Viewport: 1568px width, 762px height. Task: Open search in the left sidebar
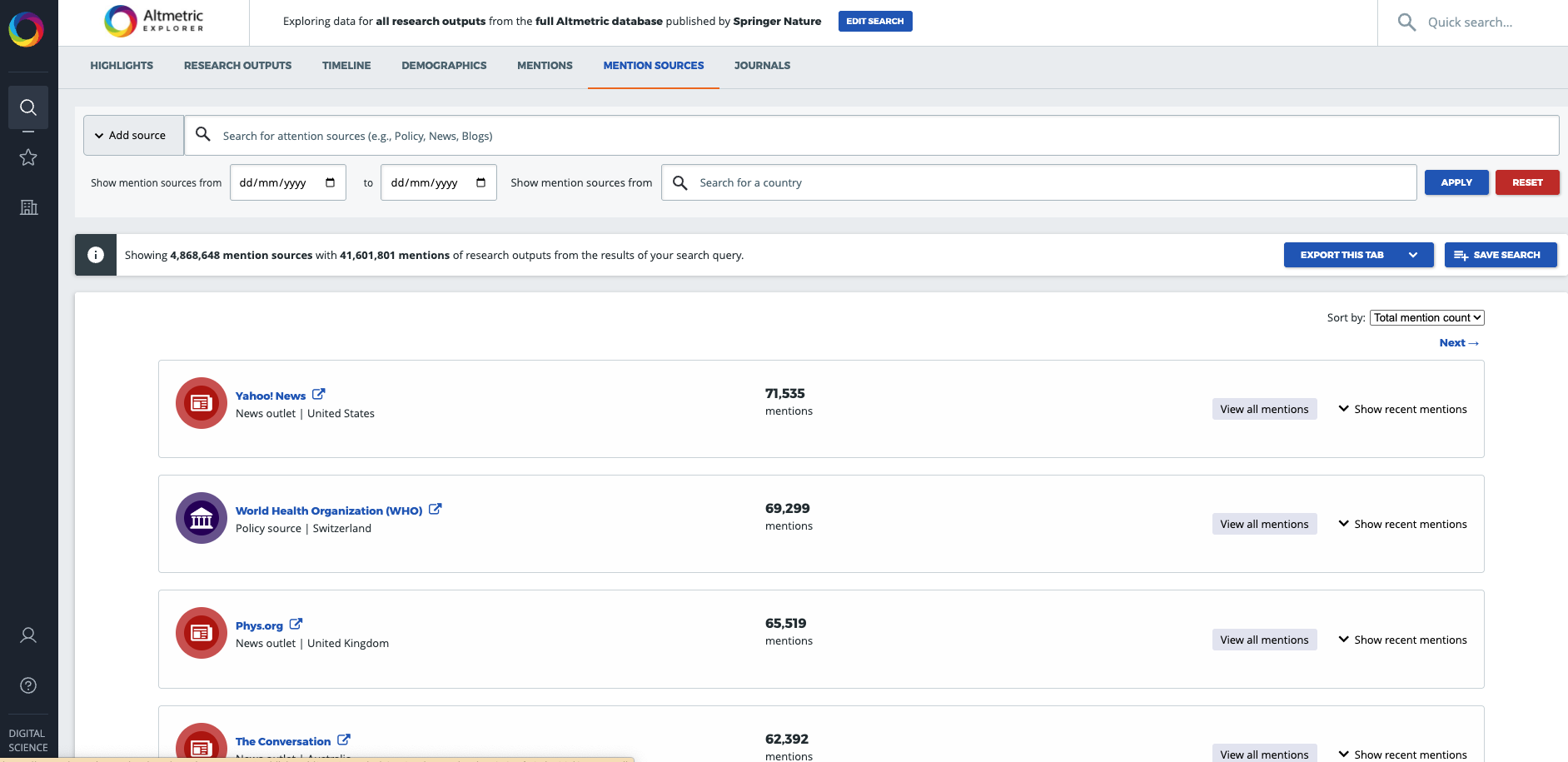tap(28, 107)
